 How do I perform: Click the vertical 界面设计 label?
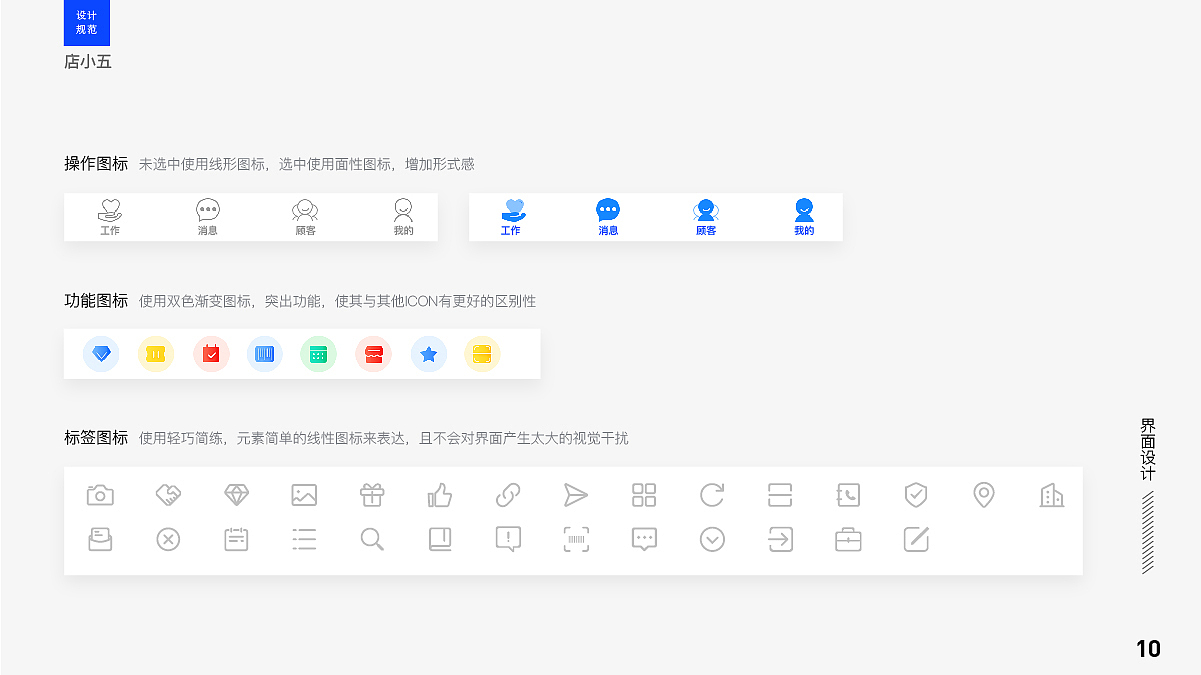pyautogui.click(x=1148, y=449)
